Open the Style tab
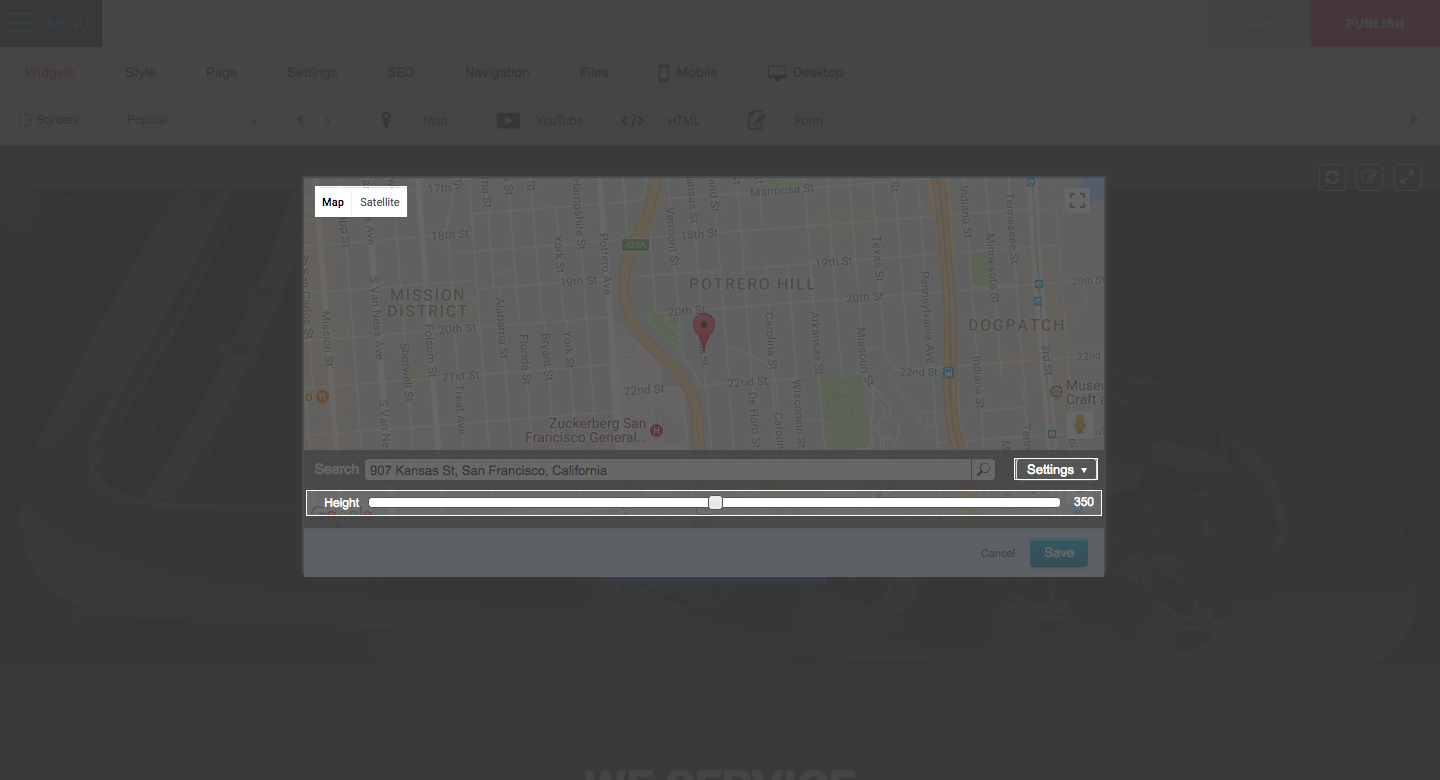Image resolution: width=1440 pixels, height=780 pixels. 140,72
